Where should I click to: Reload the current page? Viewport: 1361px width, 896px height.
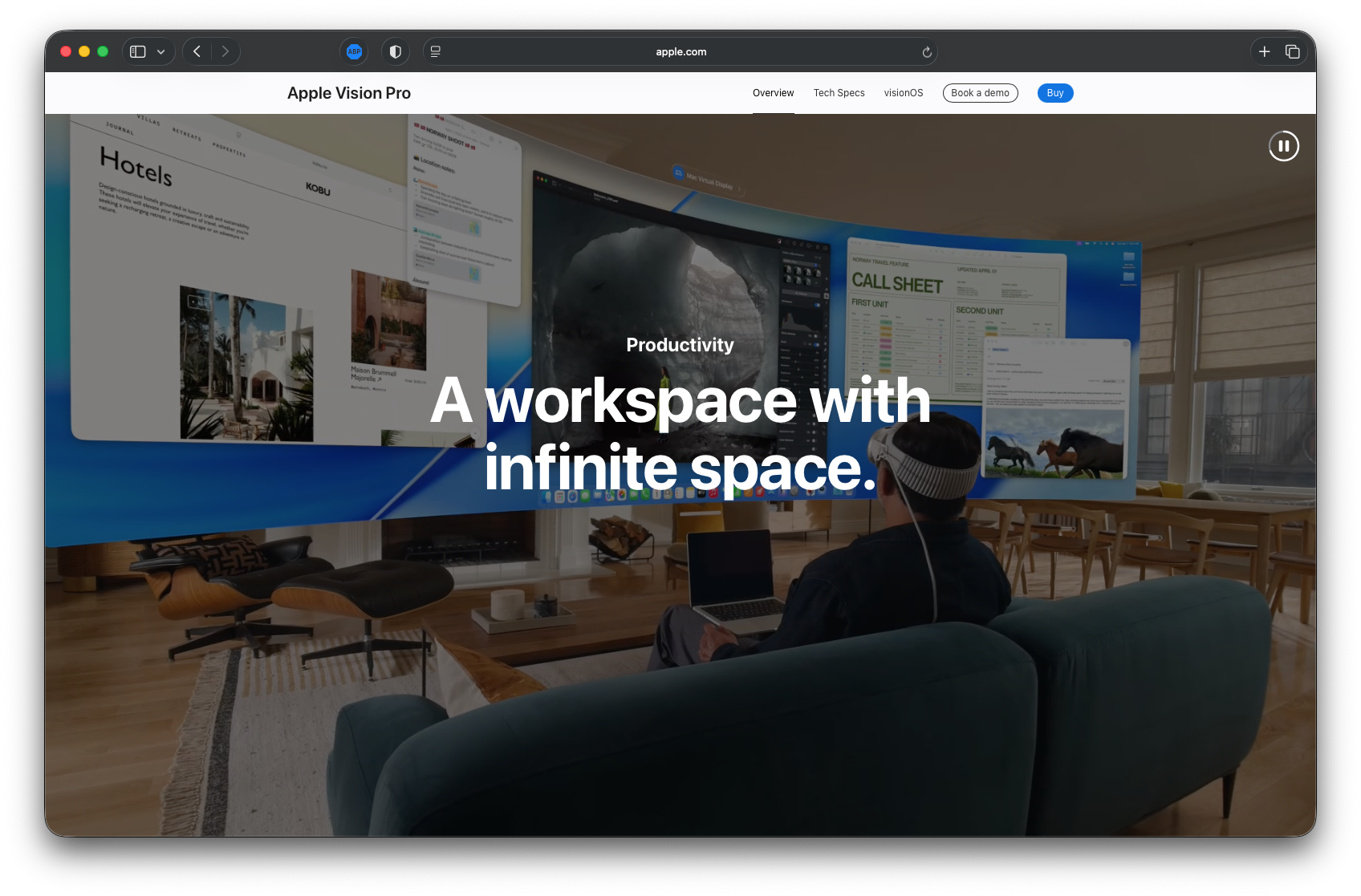coord(927,52)
